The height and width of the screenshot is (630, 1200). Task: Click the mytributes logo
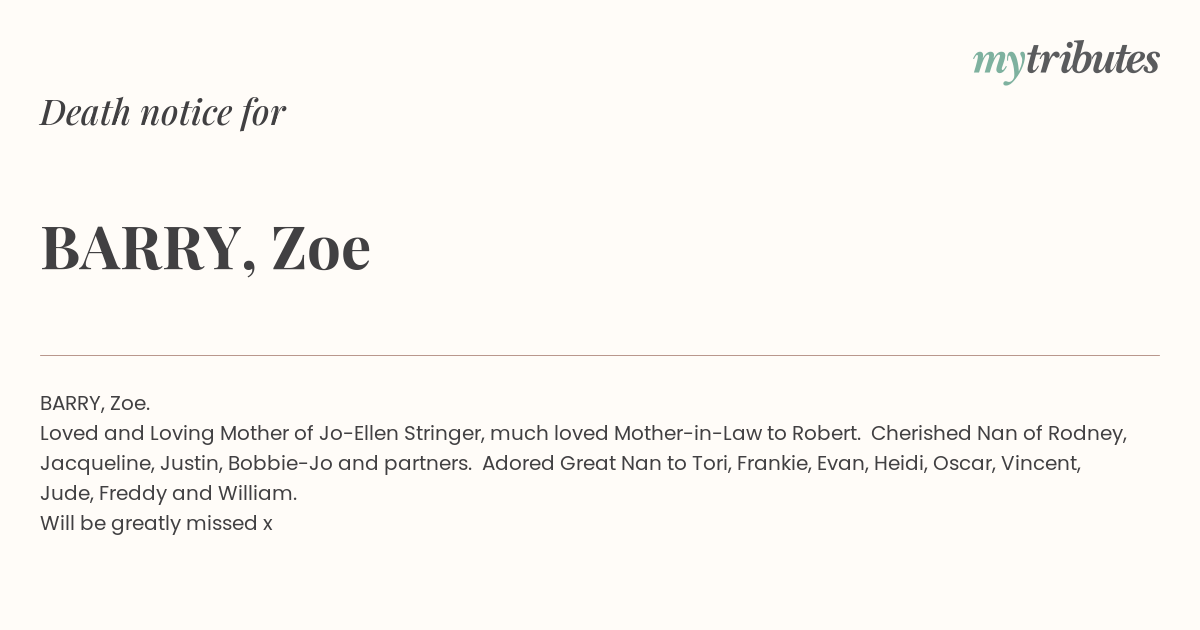point(1066,62)
